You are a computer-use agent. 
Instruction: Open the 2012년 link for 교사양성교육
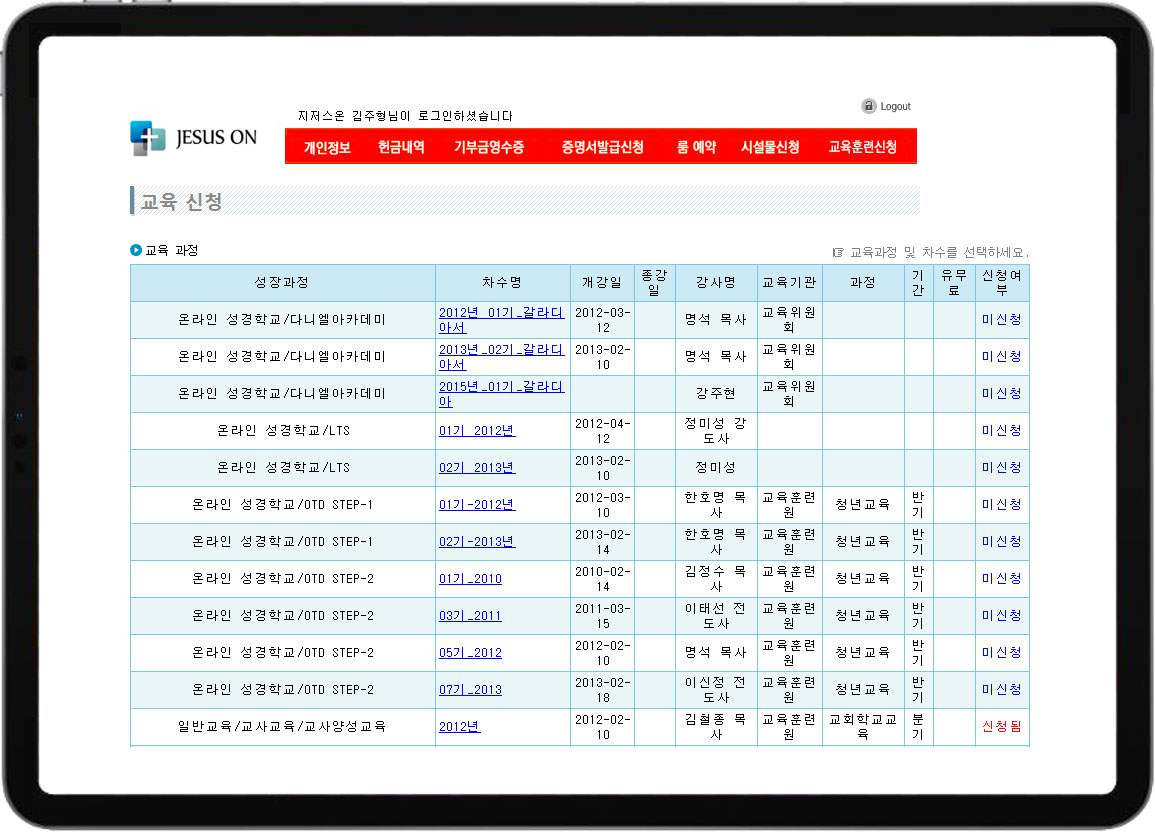point(459,727)
